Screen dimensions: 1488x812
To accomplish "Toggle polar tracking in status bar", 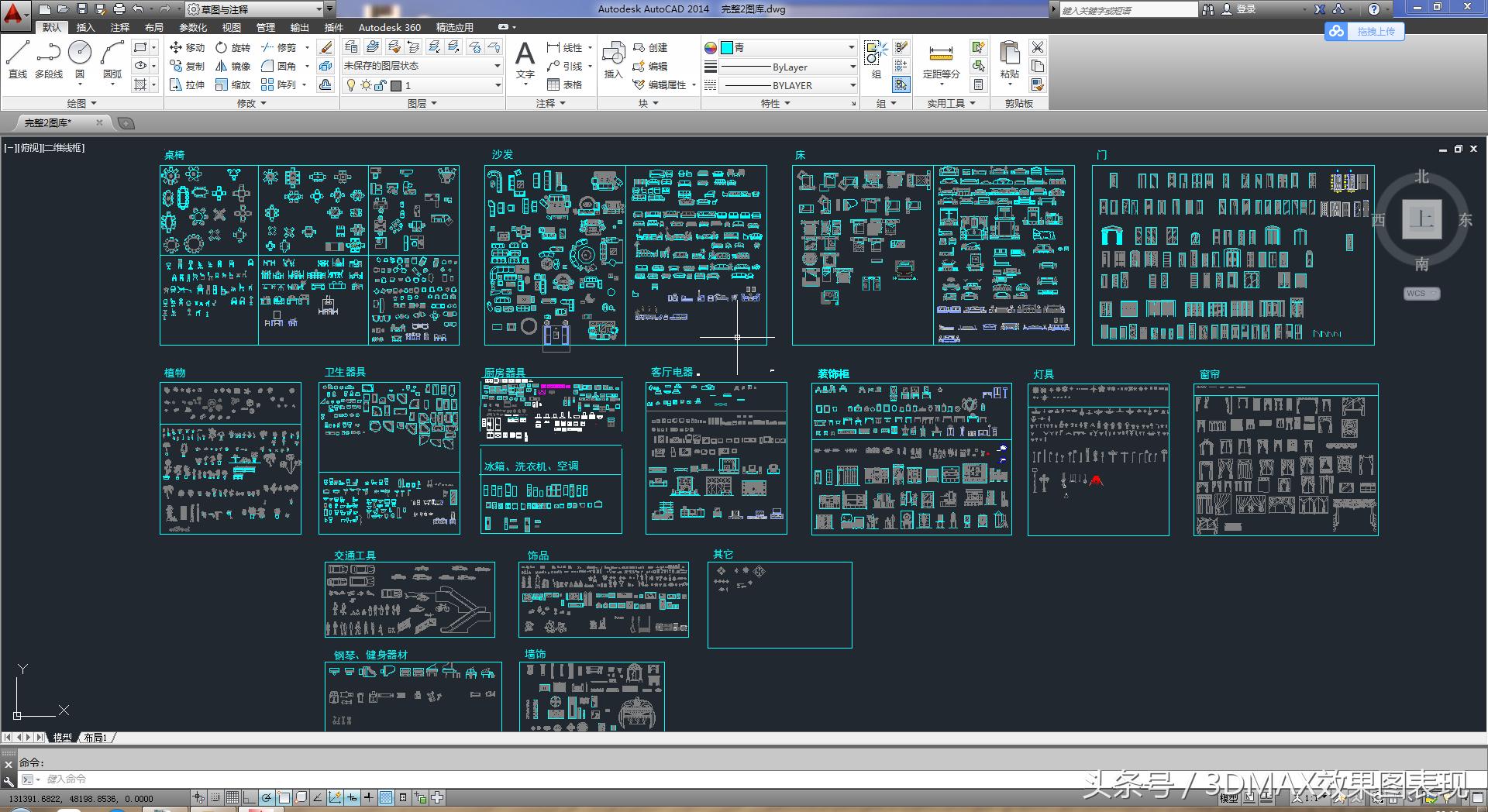I will click(267, 797).
